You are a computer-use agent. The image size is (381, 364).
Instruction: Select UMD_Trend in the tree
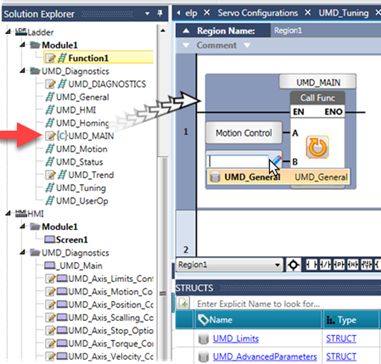[x=91, y=175]
